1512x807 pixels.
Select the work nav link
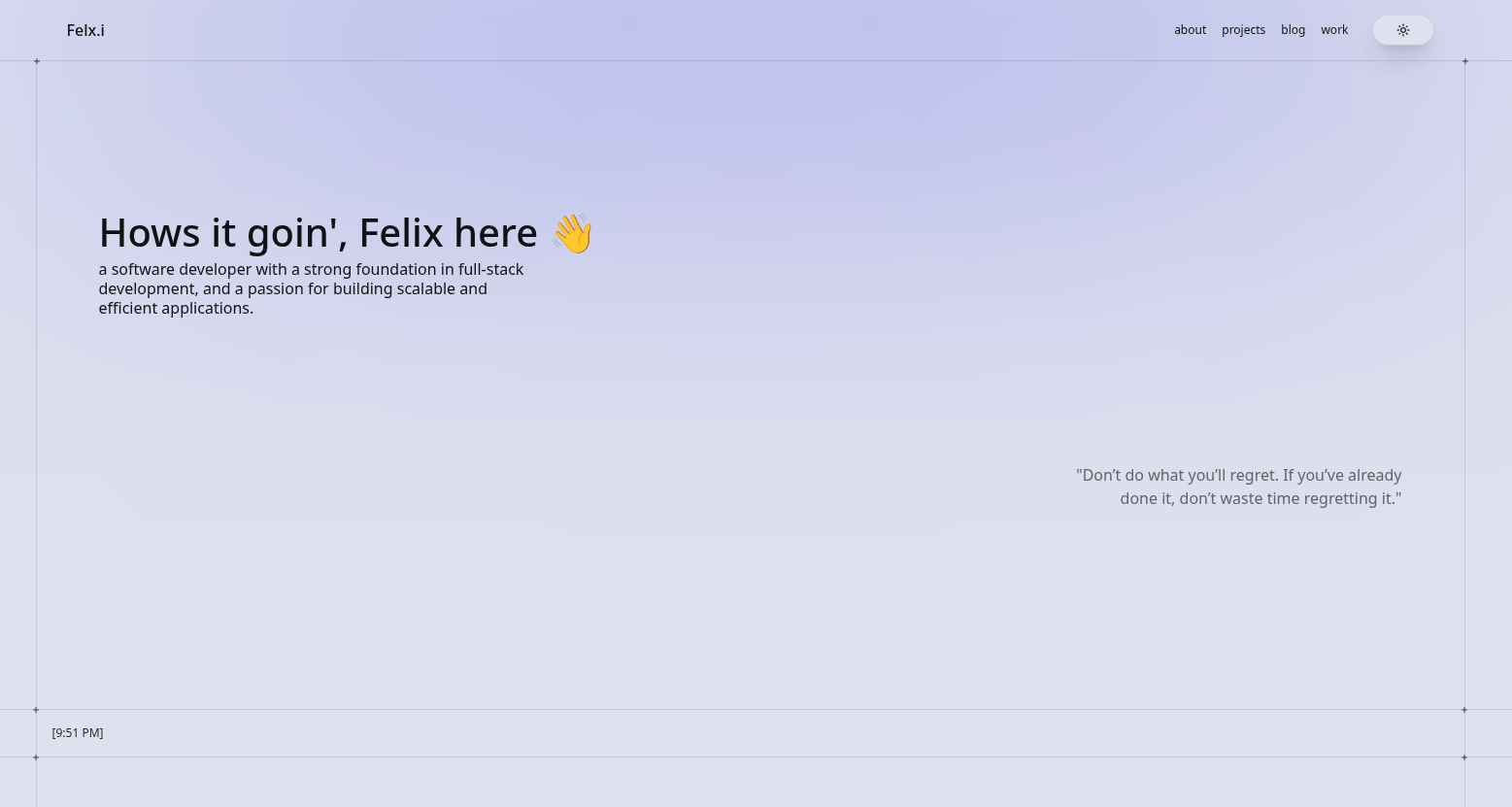(x=1334, y=30)
